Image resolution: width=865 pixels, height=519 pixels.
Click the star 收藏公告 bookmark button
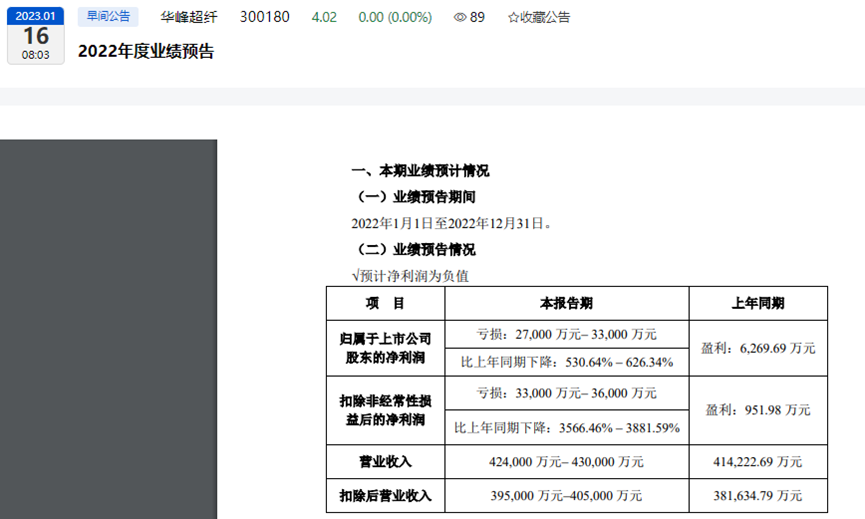539,18
